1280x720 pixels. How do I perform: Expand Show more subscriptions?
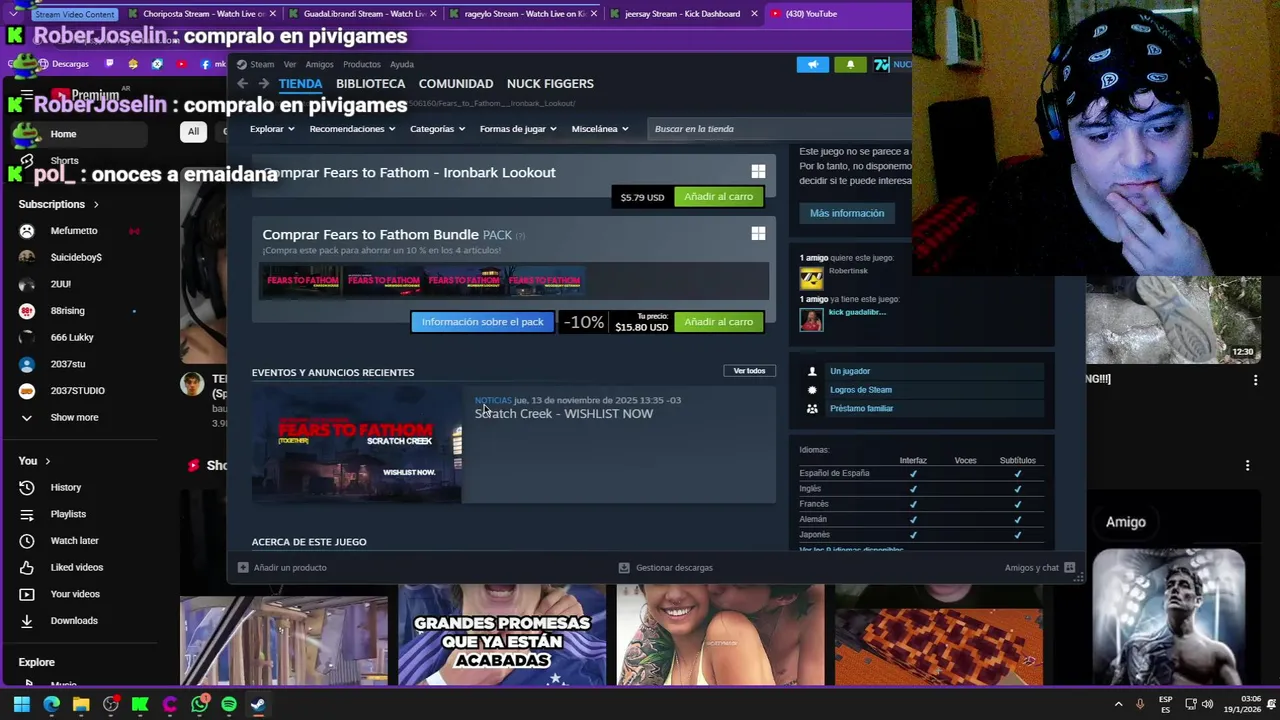point(75,418)
